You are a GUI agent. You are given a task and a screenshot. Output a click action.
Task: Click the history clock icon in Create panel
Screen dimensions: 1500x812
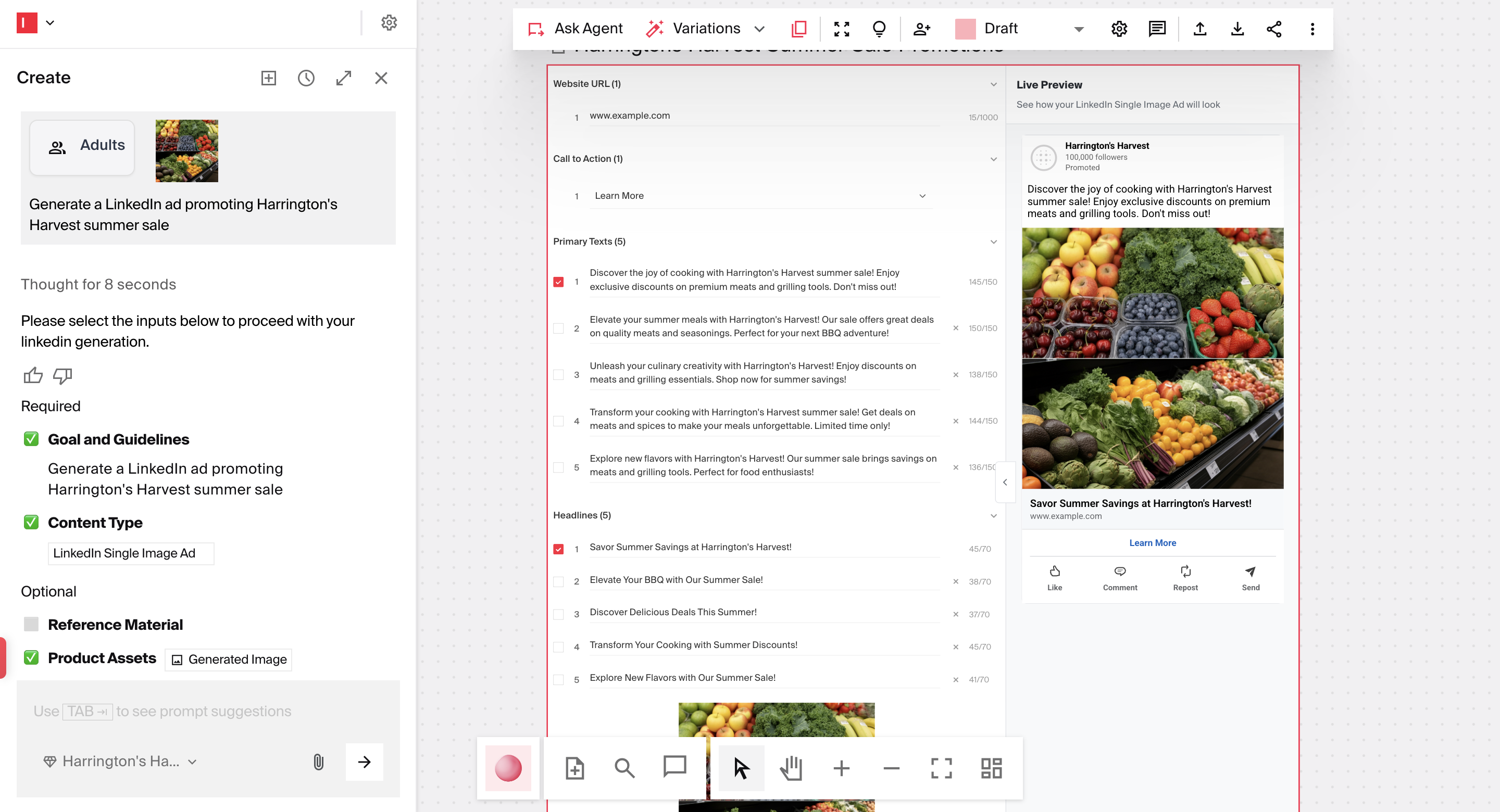coord(306,78)
